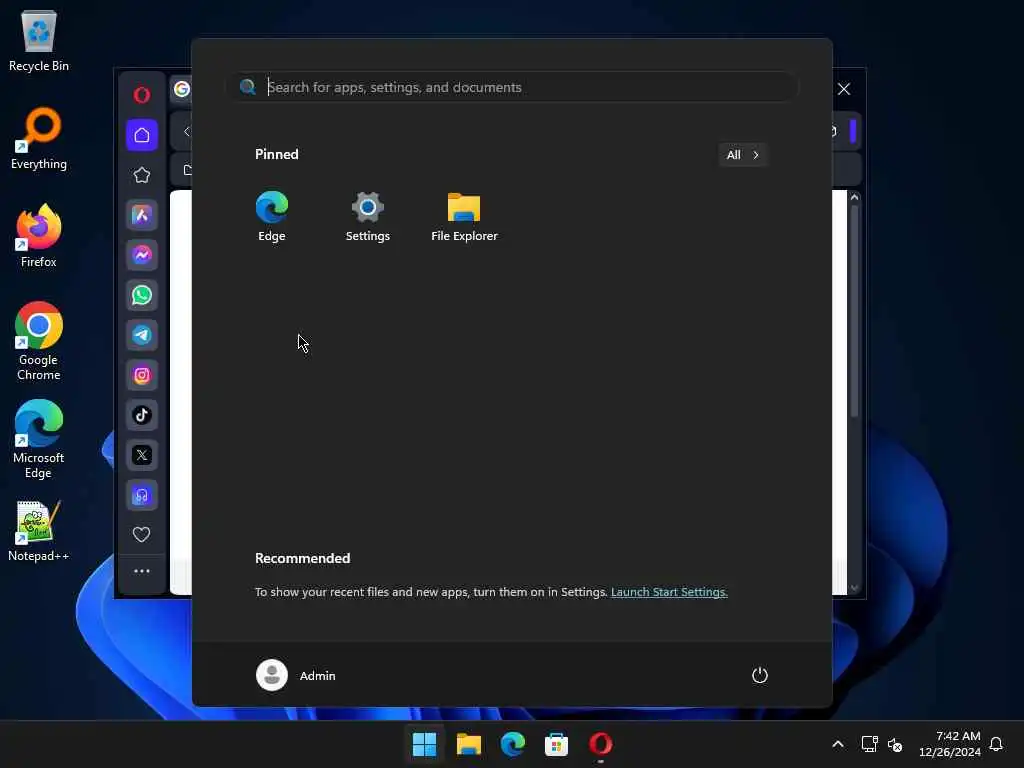Select Google Chrome desktop shortcut
Viewport: 1024px width, 768px height.
click(x=39, y=341)
